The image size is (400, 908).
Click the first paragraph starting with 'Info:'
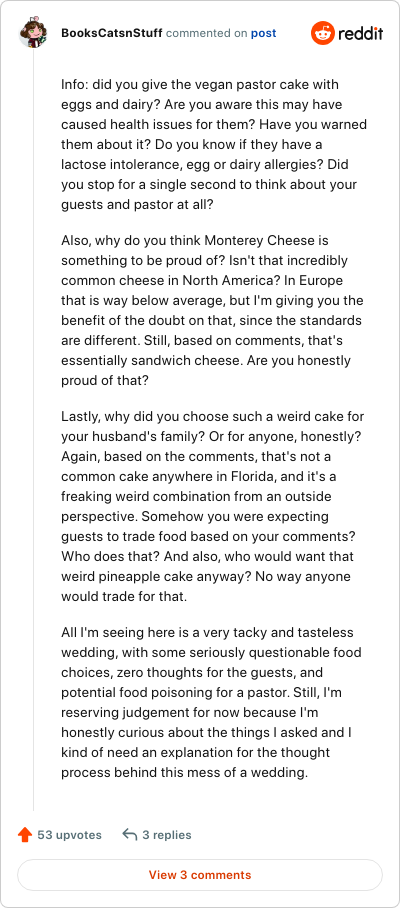coord(214,145)
